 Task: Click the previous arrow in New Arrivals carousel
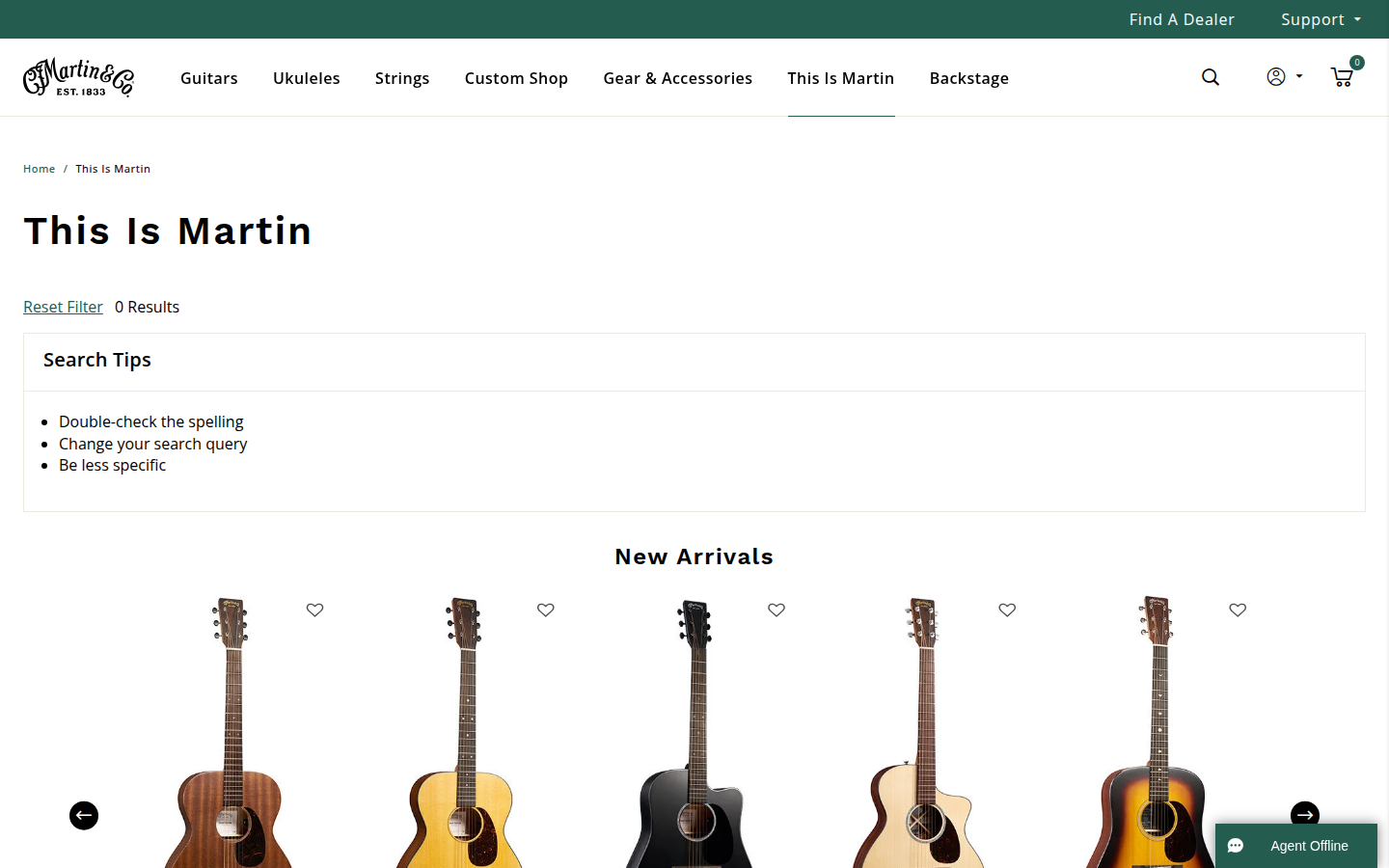coord(84,816)
